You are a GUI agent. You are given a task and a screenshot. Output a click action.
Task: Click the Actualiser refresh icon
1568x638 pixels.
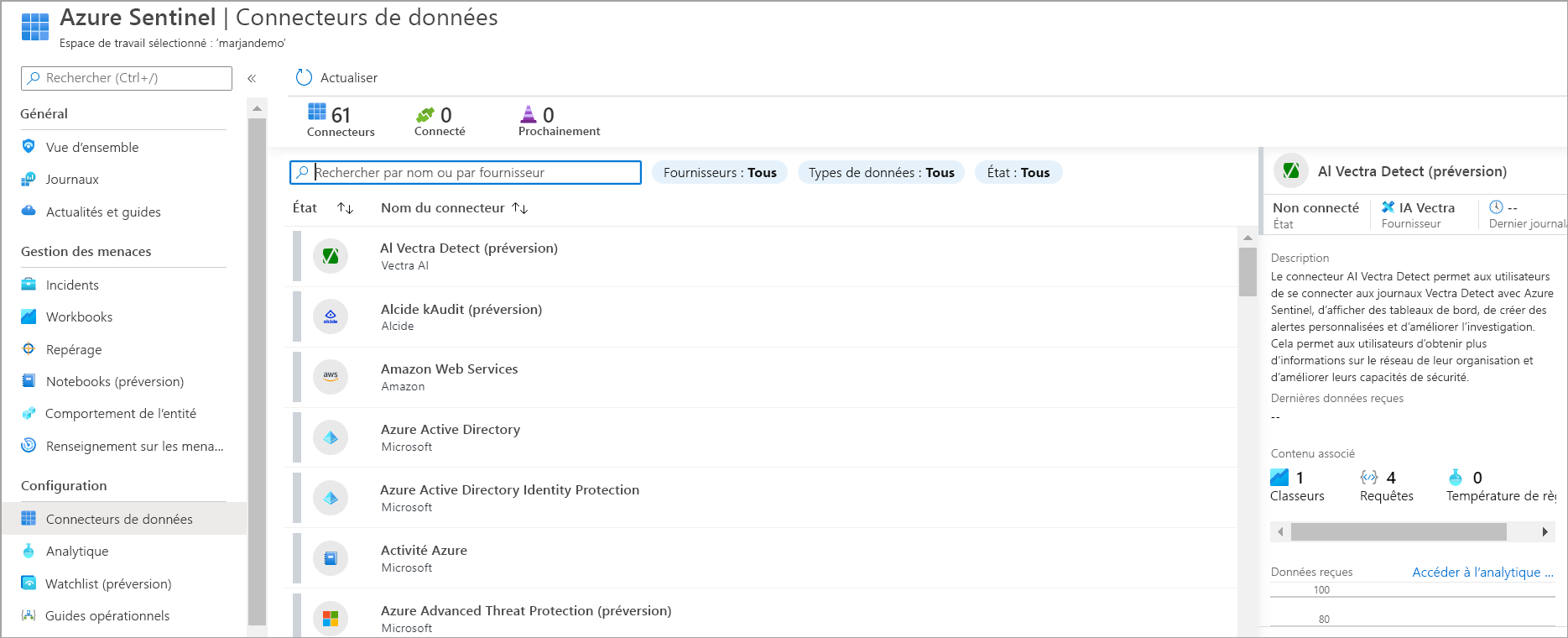[x=304, y=77]
